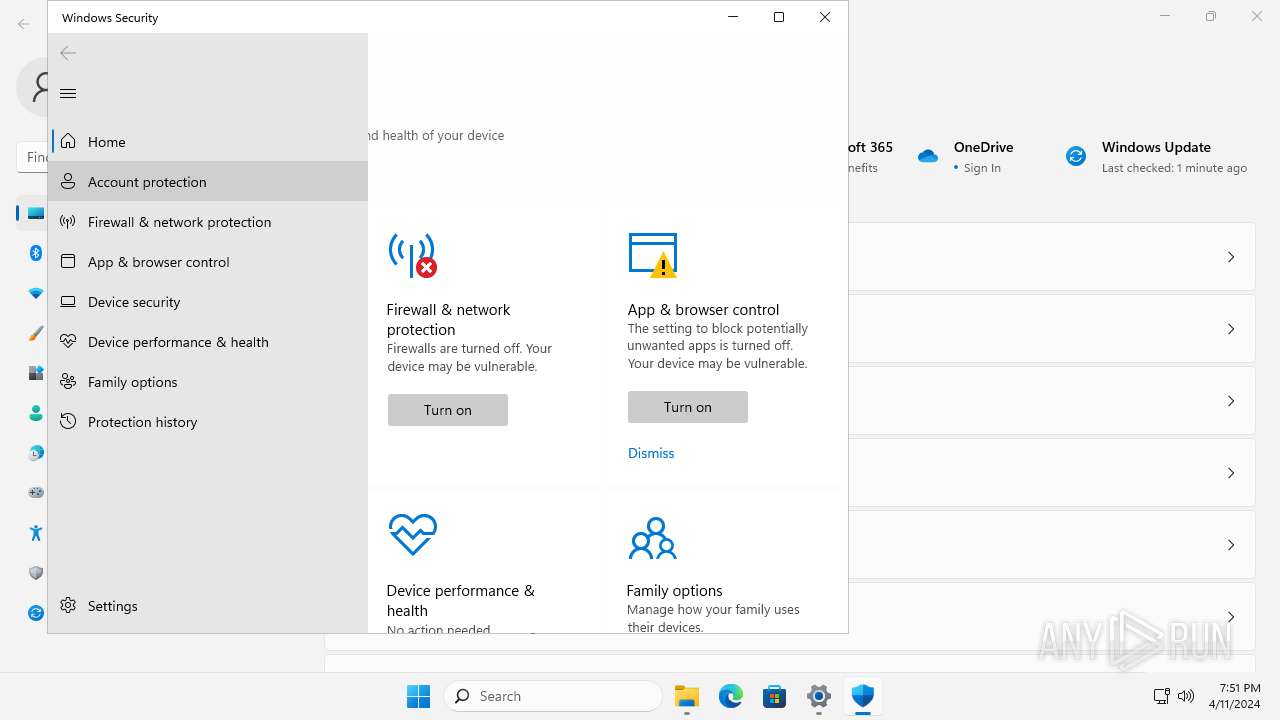Dismiss the App & browser control warning
Viewport: 1280px width, 720px height.
tap(651, 453)
